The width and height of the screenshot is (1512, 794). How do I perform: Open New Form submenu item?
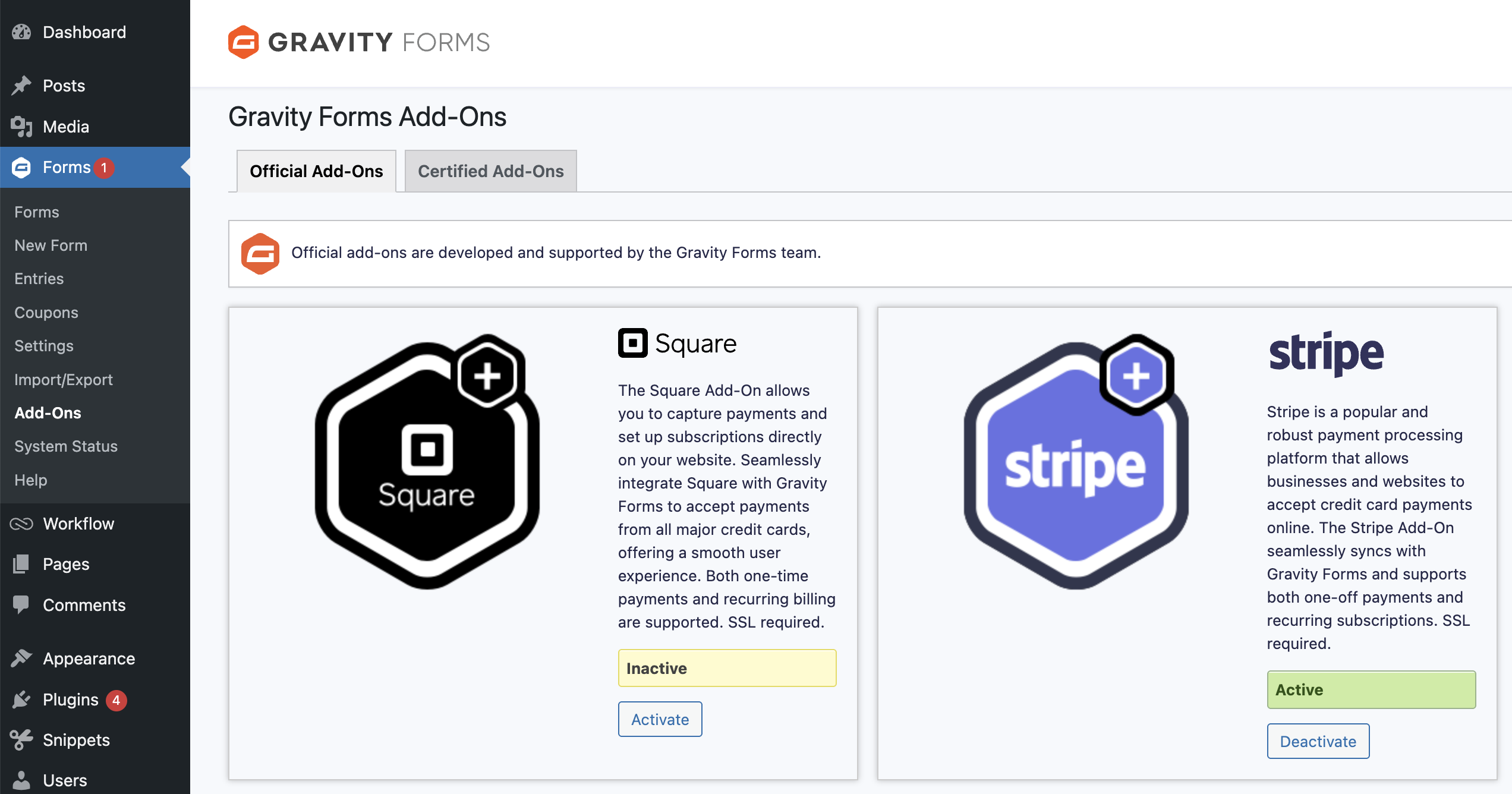51,245
